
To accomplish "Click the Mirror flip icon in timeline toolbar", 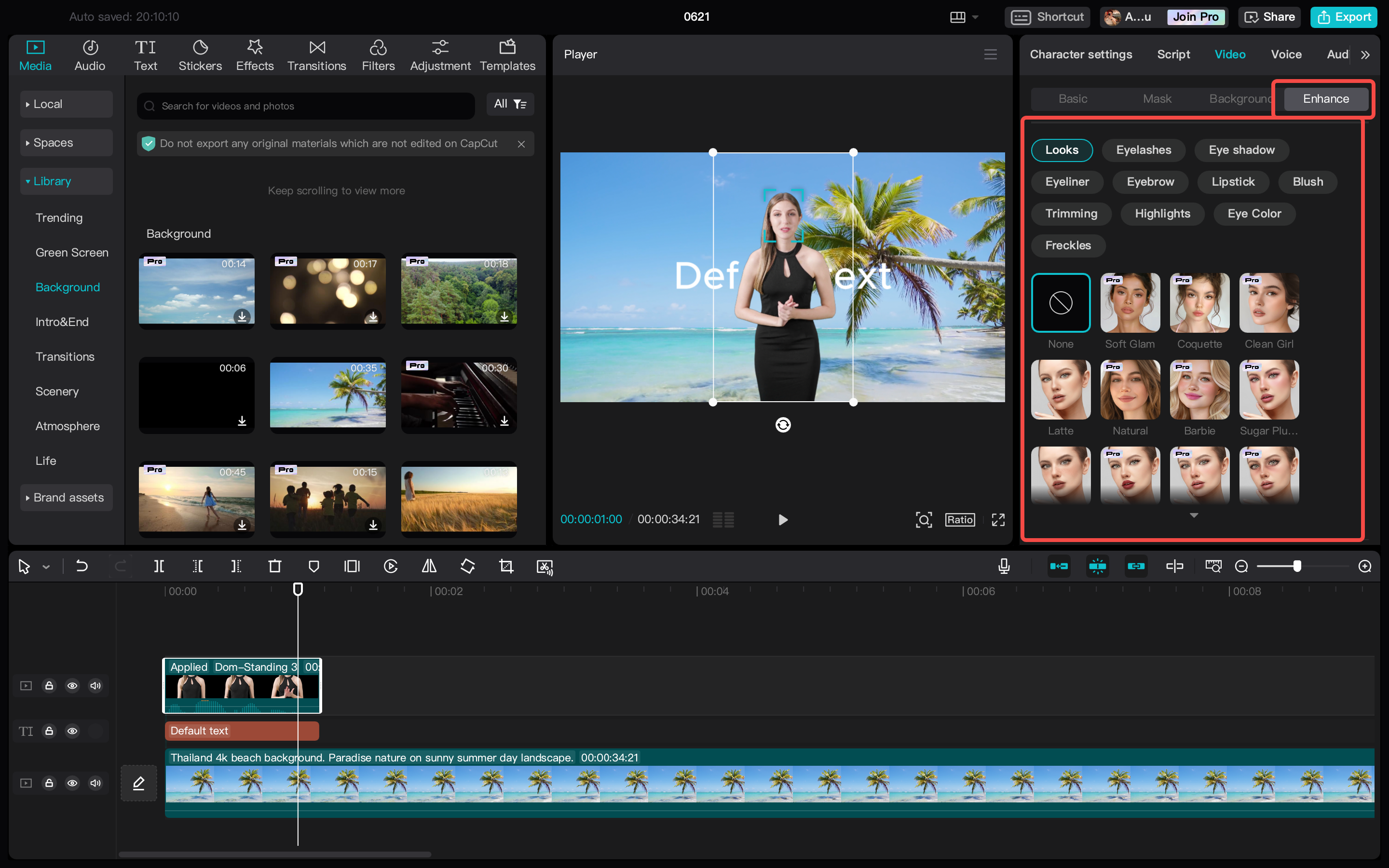I will tap(429, 567).
